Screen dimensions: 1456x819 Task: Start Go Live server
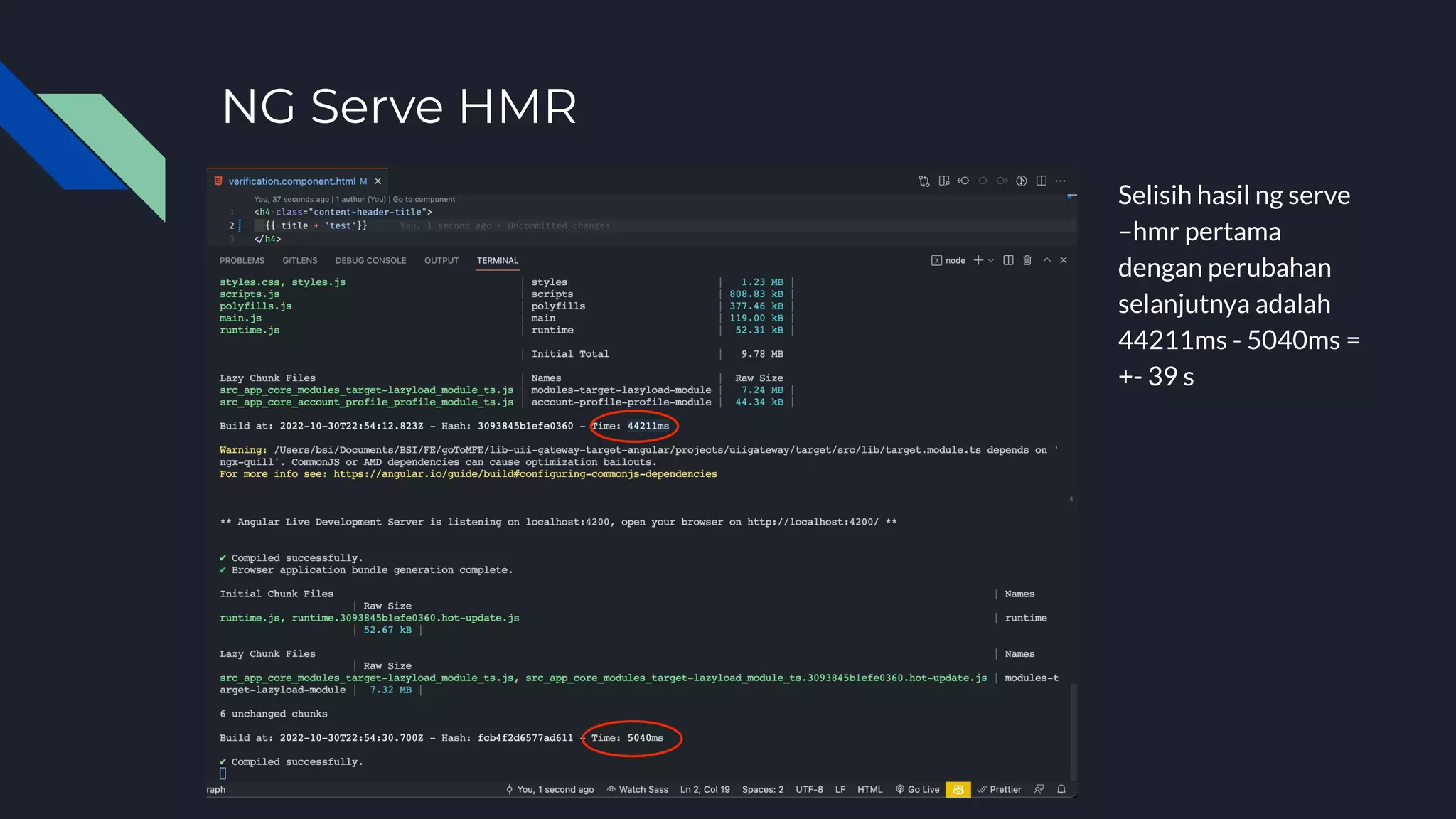[917, 790]
